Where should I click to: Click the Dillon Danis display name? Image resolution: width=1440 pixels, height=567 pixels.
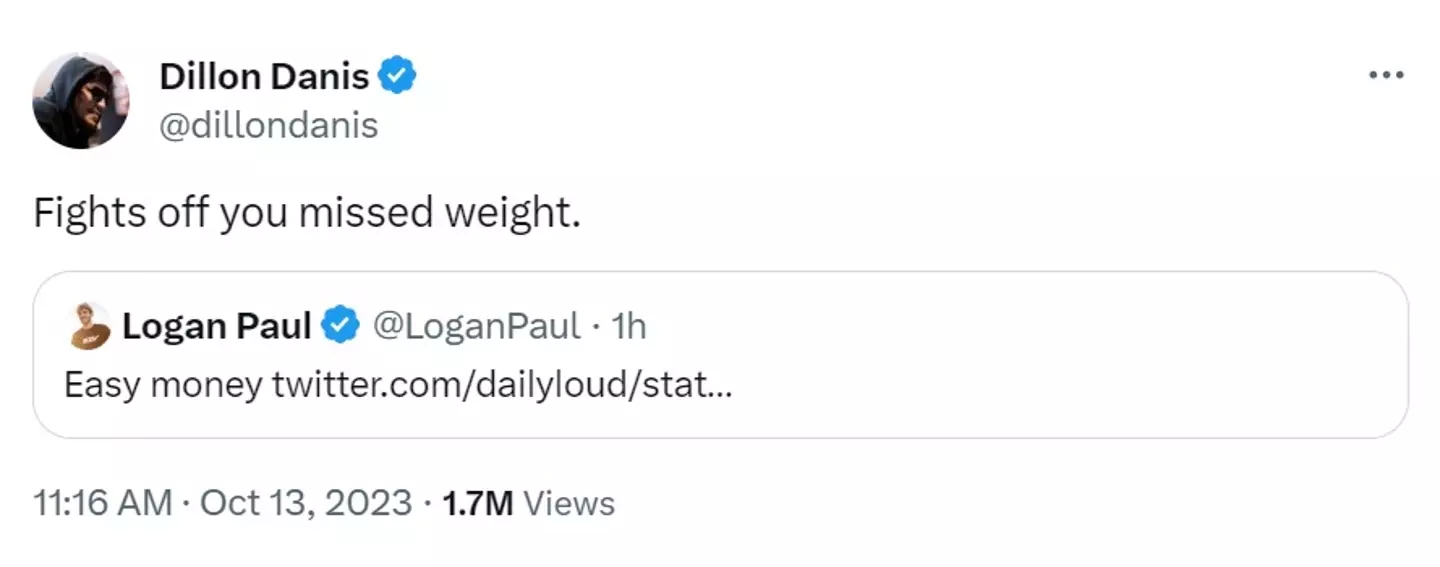tap(264, 76)
